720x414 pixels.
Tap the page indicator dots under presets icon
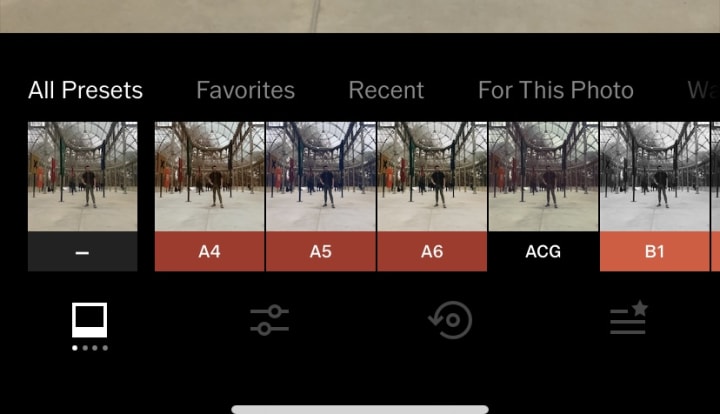click(x=90, y=348)
